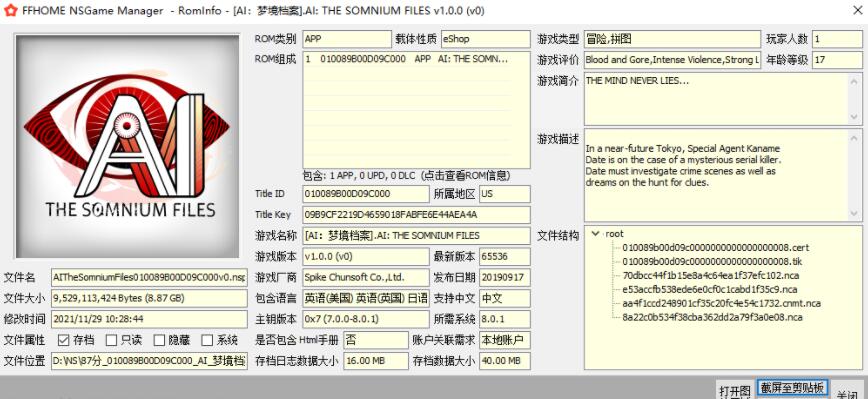Click the 账户关联需求 本地账户 field
Screen dimensions: 868x399
tap(505, 340)
